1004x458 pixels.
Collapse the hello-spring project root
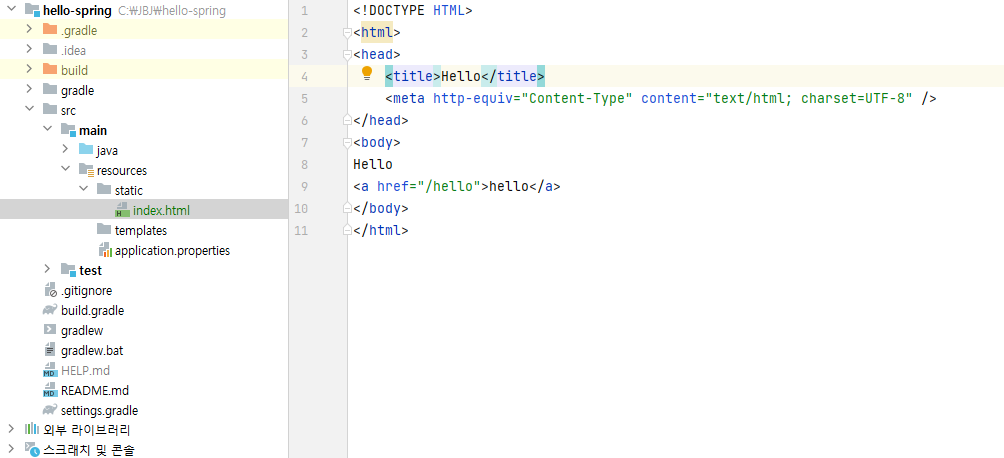11,10
